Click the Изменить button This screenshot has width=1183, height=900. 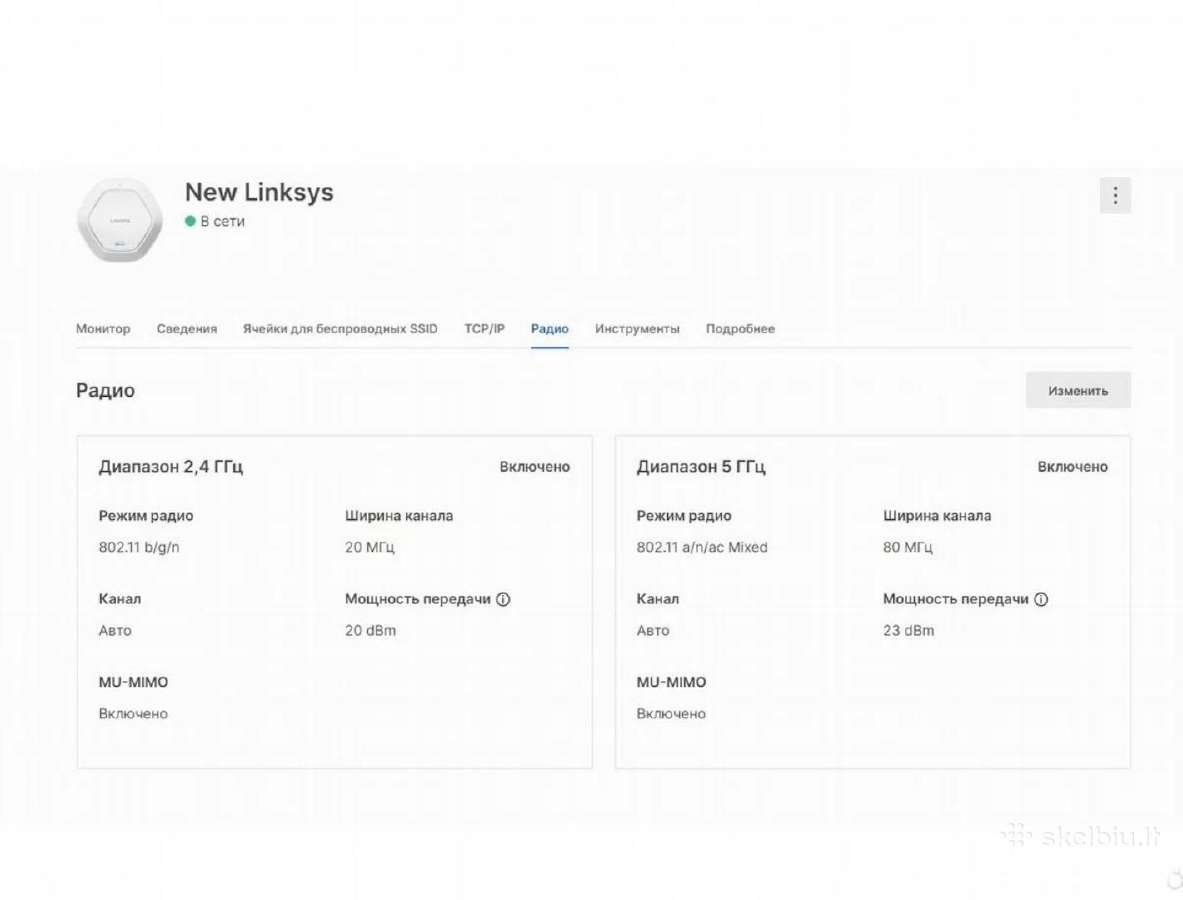tap(1078, 390)
